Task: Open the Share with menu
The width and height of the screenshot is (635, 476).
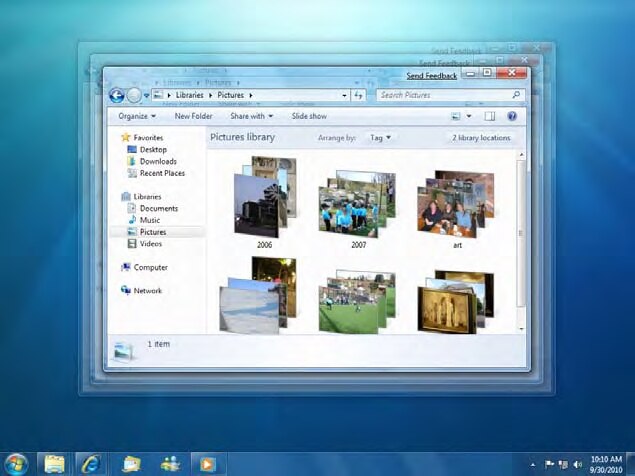Action: pyautogui.click(x=251, y=116)
